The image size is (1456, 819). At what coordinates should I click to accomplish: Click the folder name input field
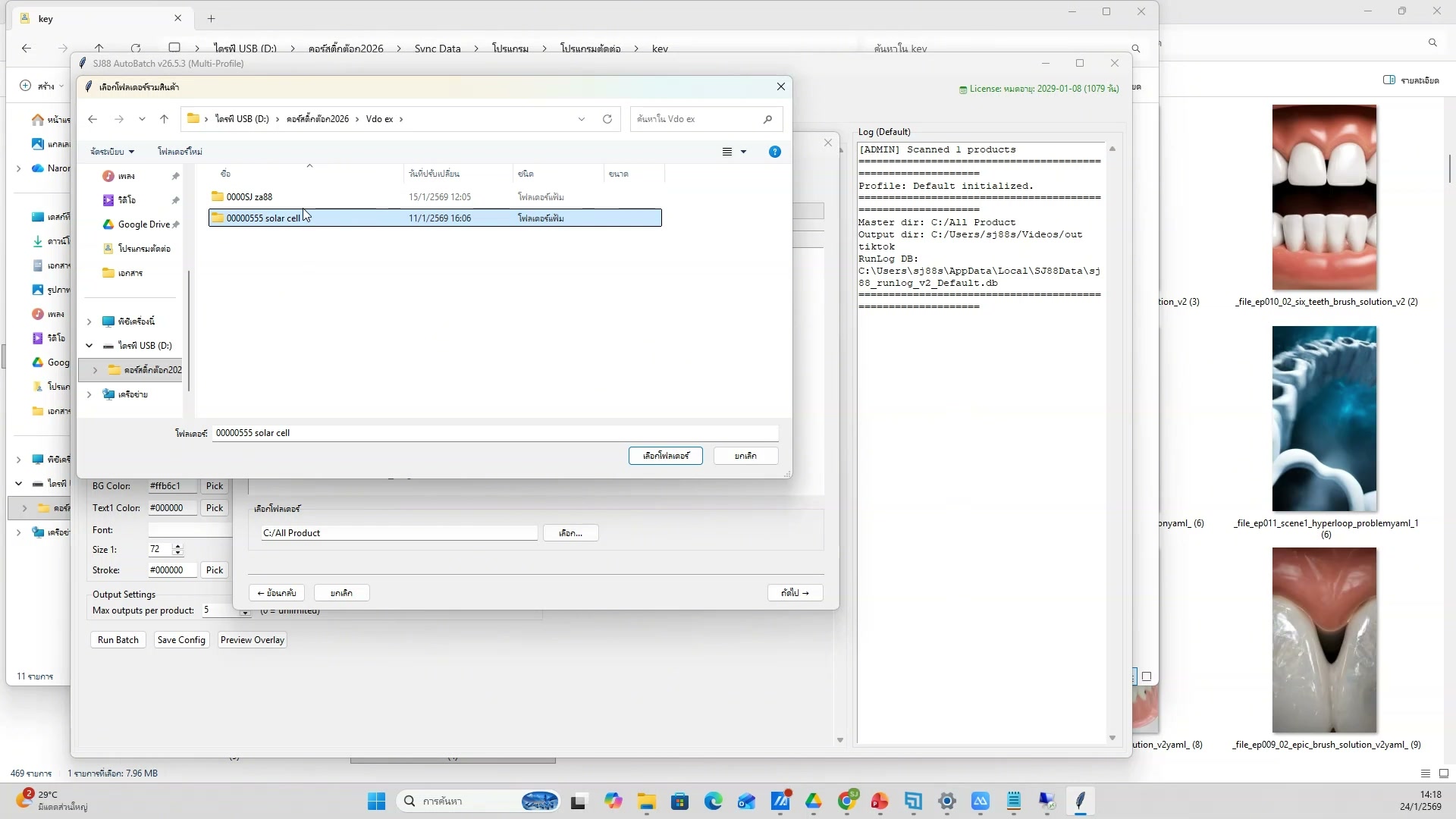(x=494, y=433)
